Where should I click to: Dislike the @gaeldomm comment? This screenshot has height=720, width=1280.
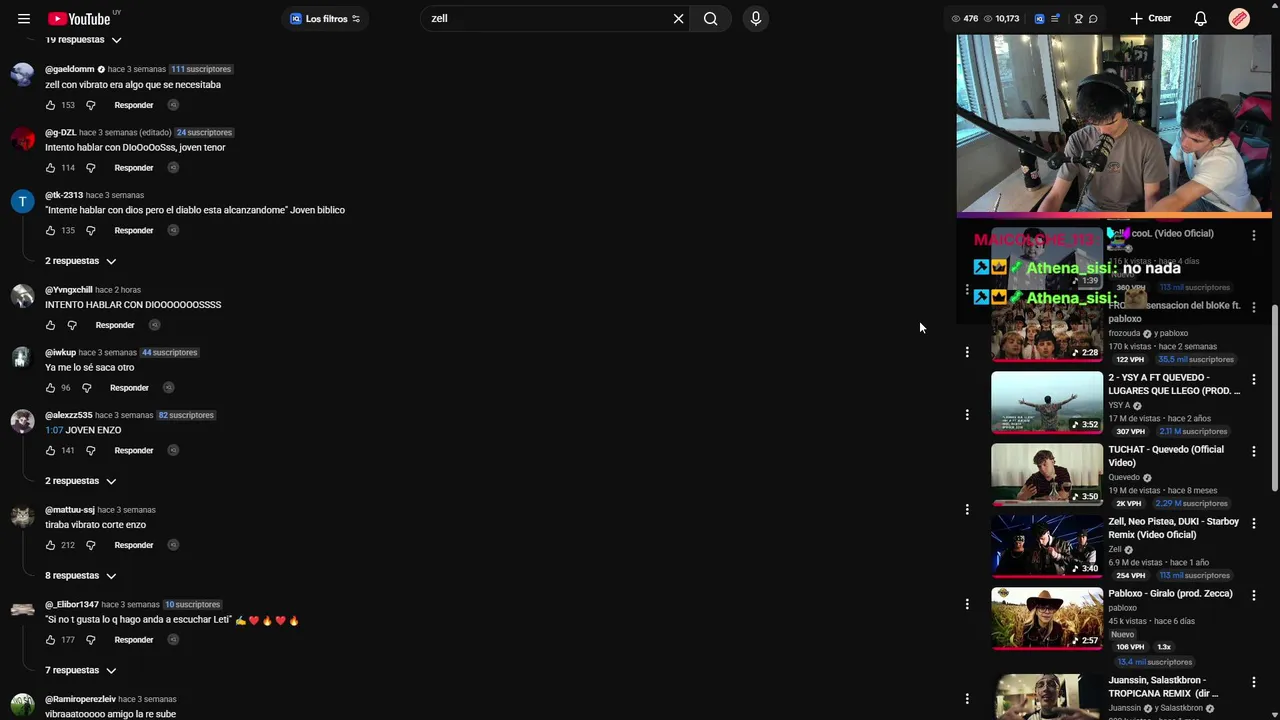coord(90,105)
